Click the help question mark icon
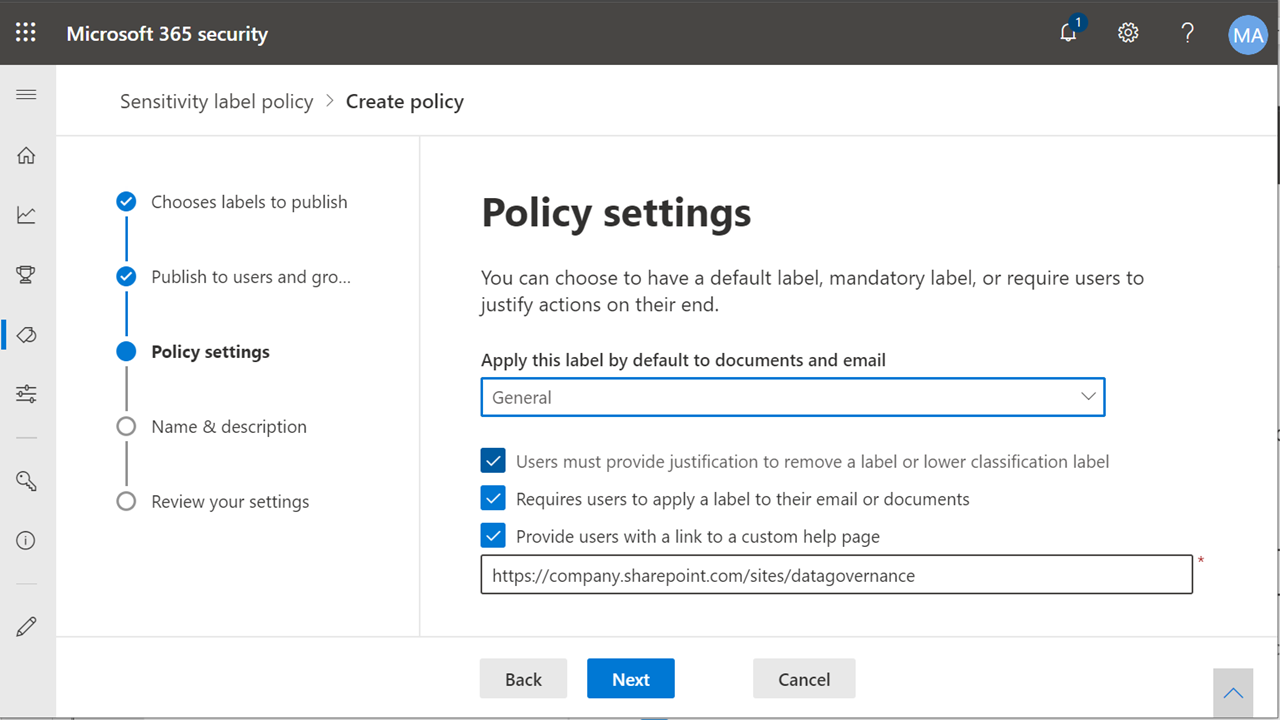The image size is (1280, 720). click(x=1187, y=33)
